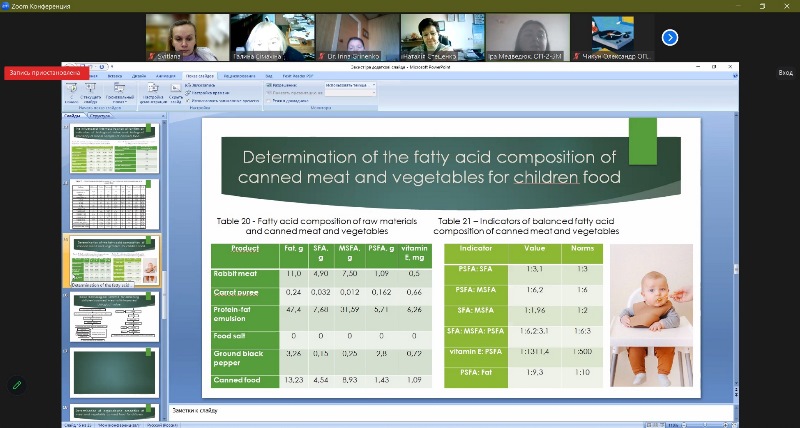Click the language indicator in status bar
Screen dimensions: 800x428
tap(162, 424)
